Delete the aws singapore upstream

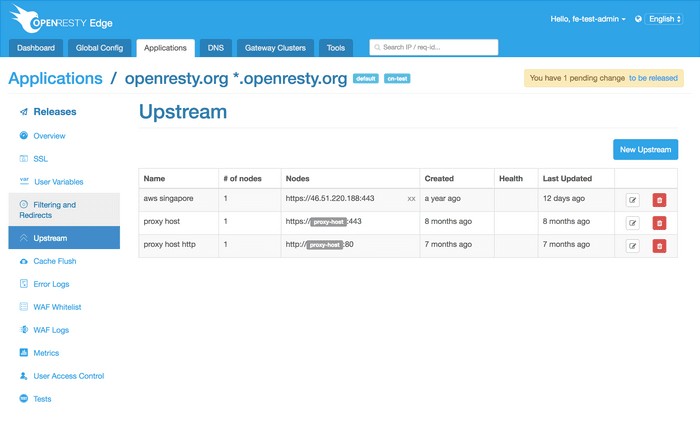coord(659,200)
